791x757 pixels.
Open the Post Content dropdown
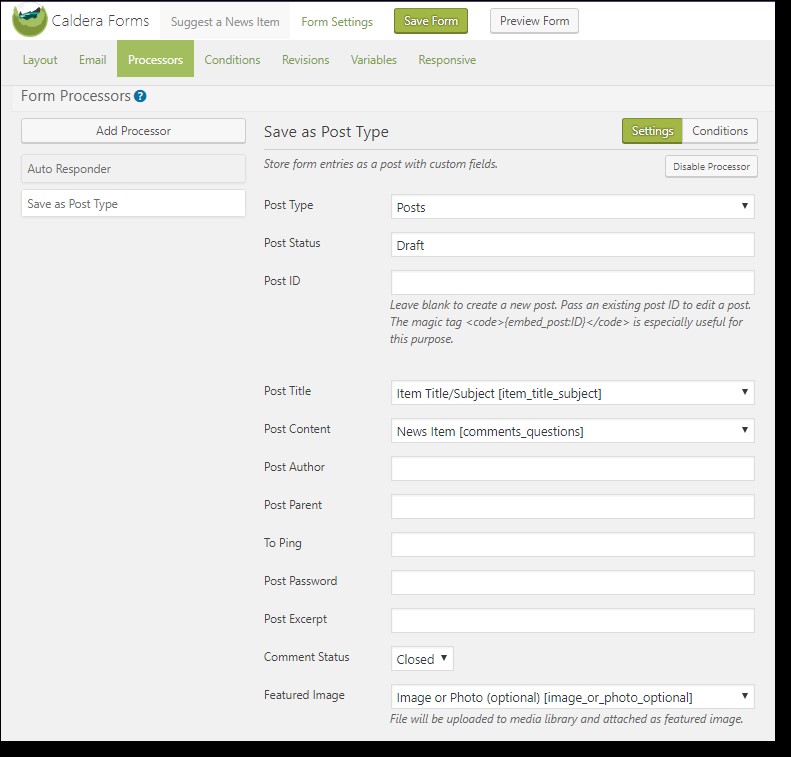point(573,431)
